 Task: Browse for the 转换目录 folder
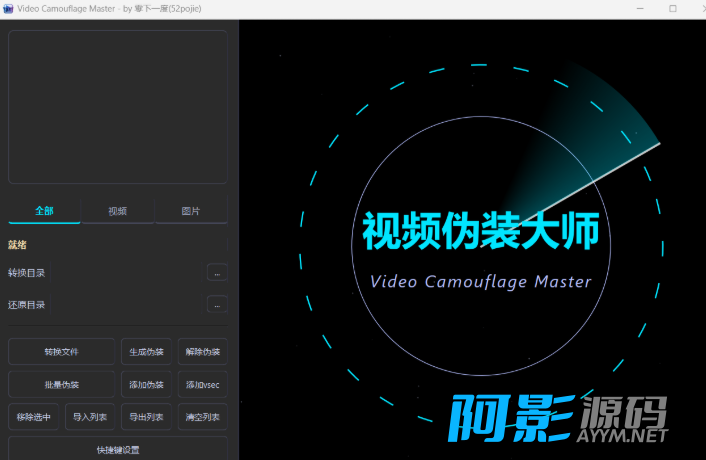[x=217, y=272]
